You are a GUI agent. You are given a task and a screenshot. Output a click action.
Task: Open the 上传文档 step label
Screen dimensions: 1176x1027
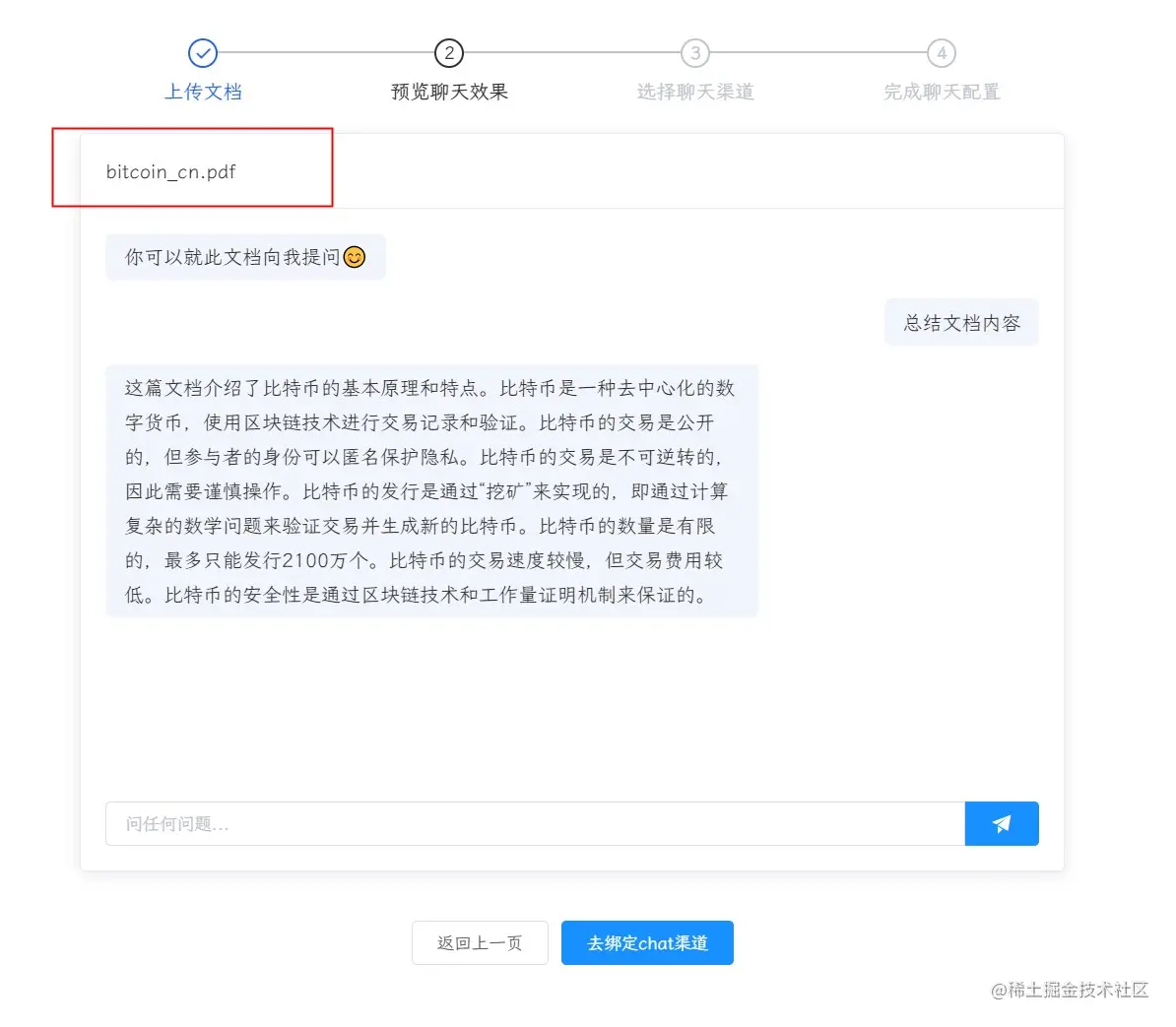[203, 92]
